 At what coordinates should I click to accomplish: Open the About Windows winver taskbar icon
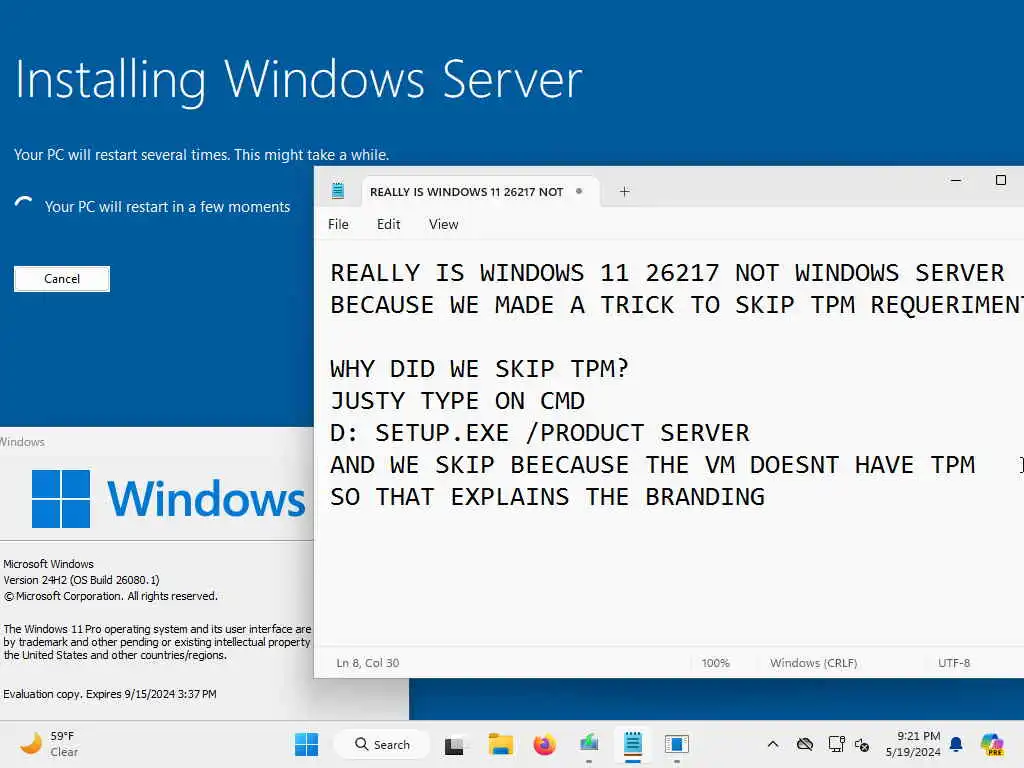[677, 744]
